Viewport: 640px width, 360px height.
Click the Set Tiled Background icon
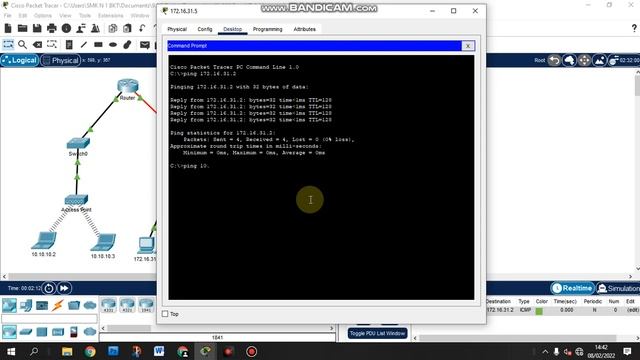click(x=600, y=60)
